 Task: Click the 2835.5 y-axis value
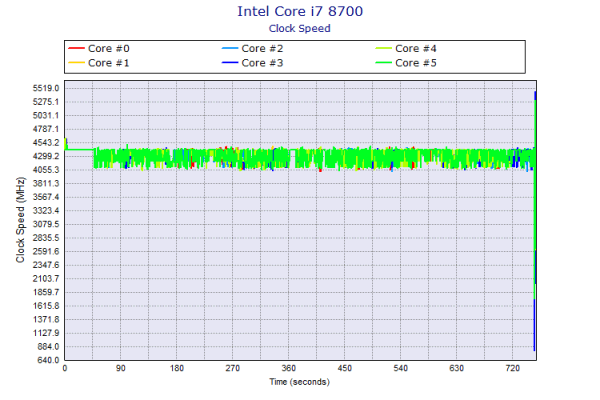point(46,238)
